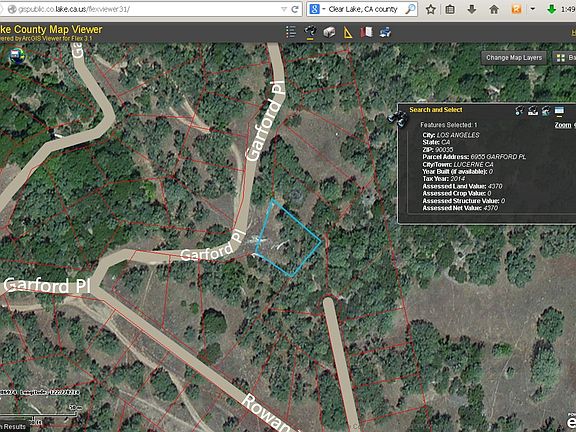Click the binoculars icon on Search panel
576x432 pixels.
tap(398, 119)
